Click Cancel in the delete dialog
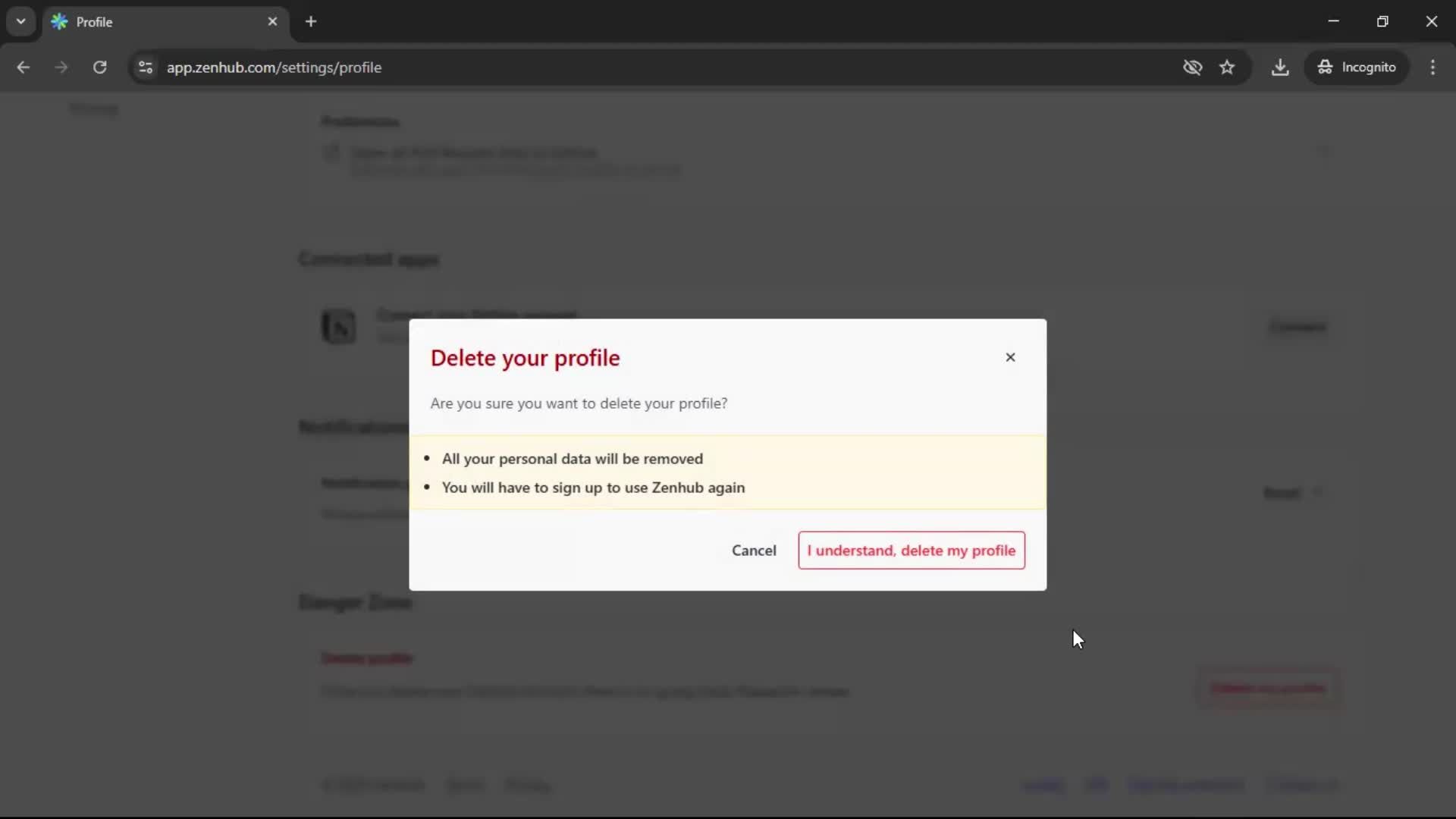The height and width of the screenshot is (819, 1456). 754,551
